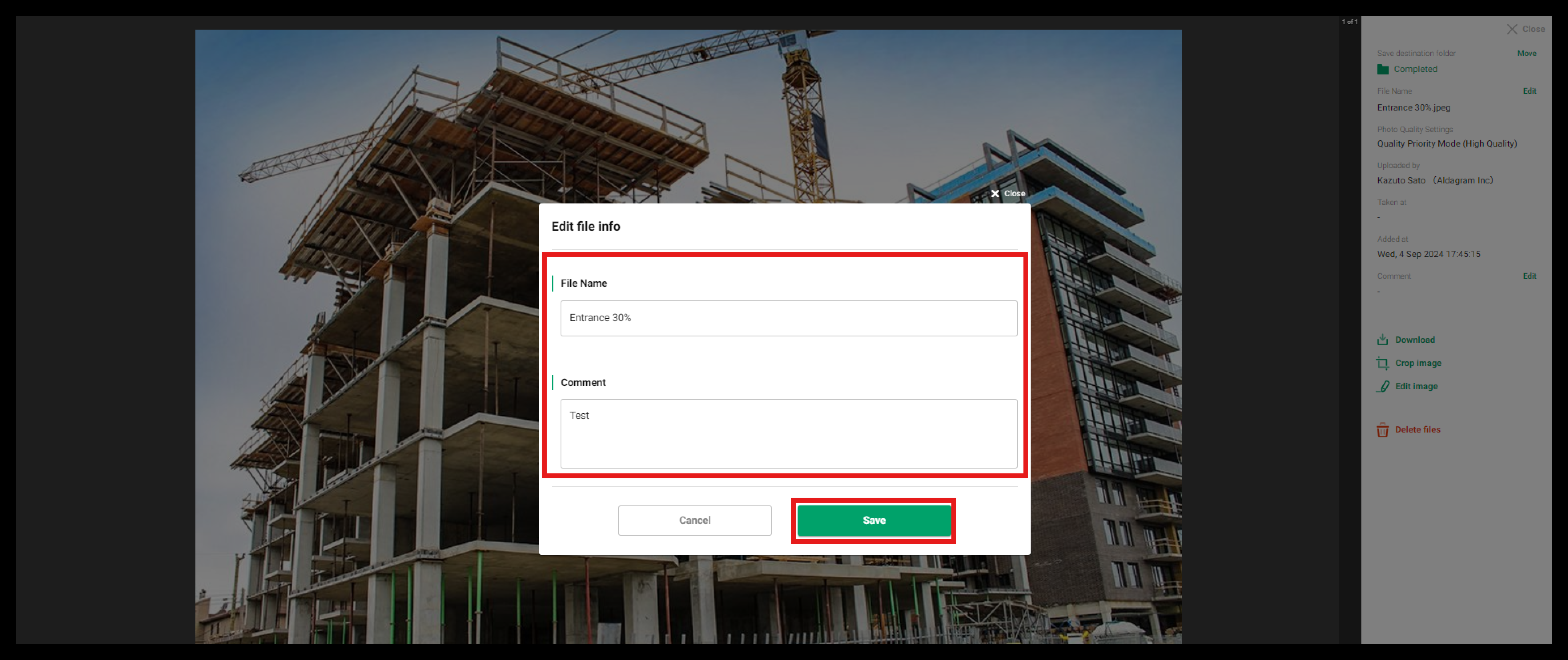This screenshot has width=1568, height=660.
Task: Close the side panel with X icon
Action: pos(1512,29)
